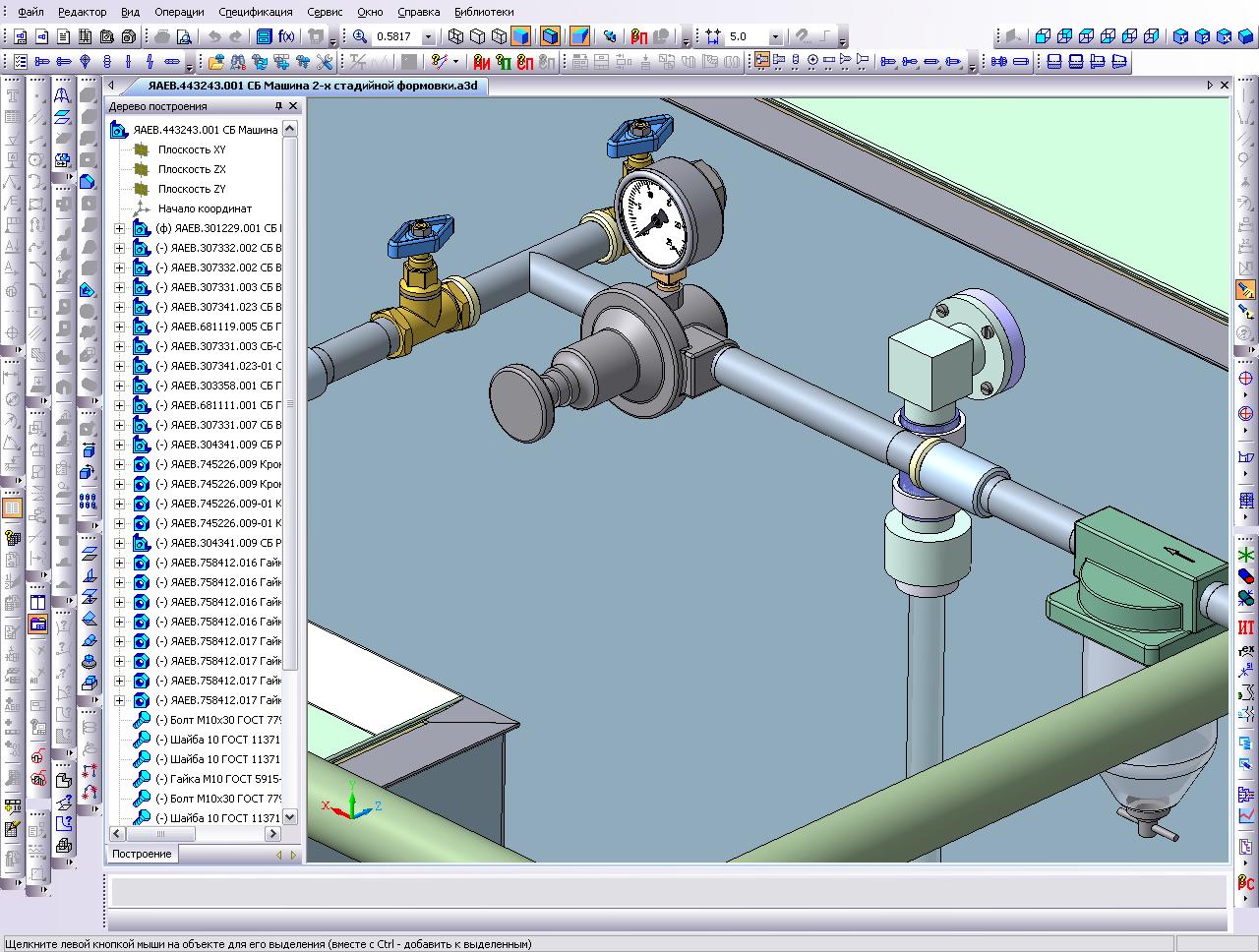Expand the ЯАЕВ.301229.001 СБ tree node

[x=120, y=228]
